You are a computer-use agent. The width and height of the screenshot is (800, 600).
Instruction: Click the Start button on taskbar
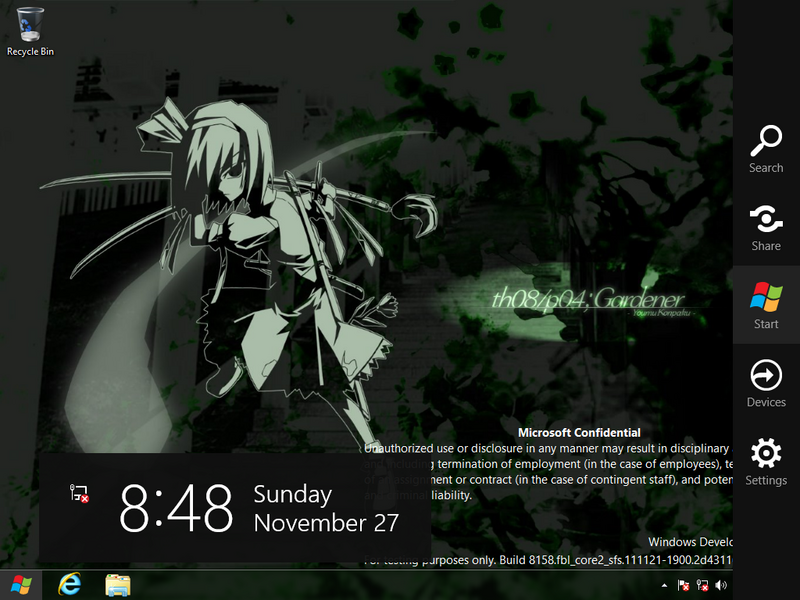pyautogui.click(x=21, y=585)
